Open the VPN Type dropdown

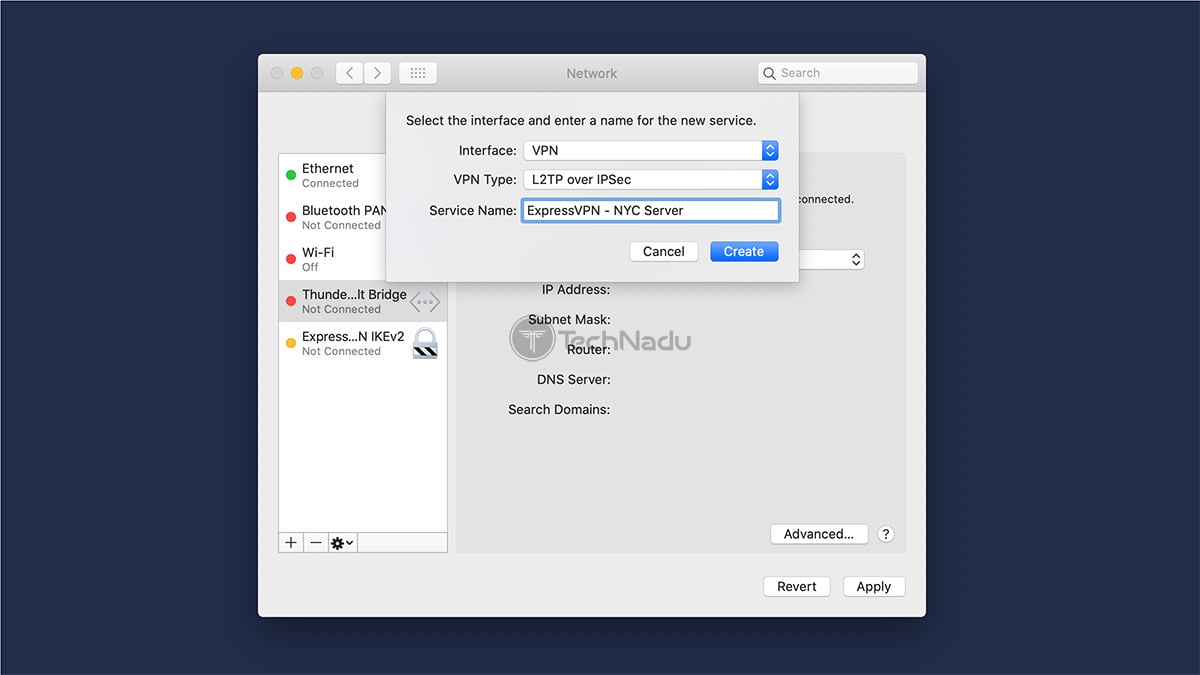[x=650, y=180]
